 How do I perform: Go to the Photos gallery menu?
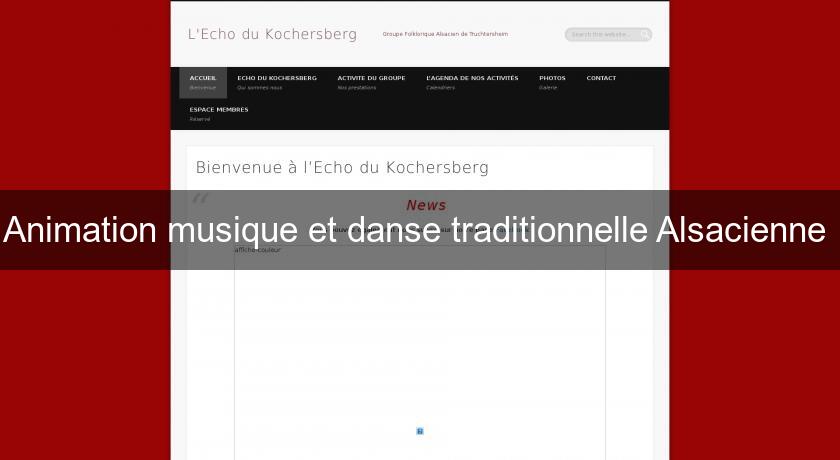(552, 82)
